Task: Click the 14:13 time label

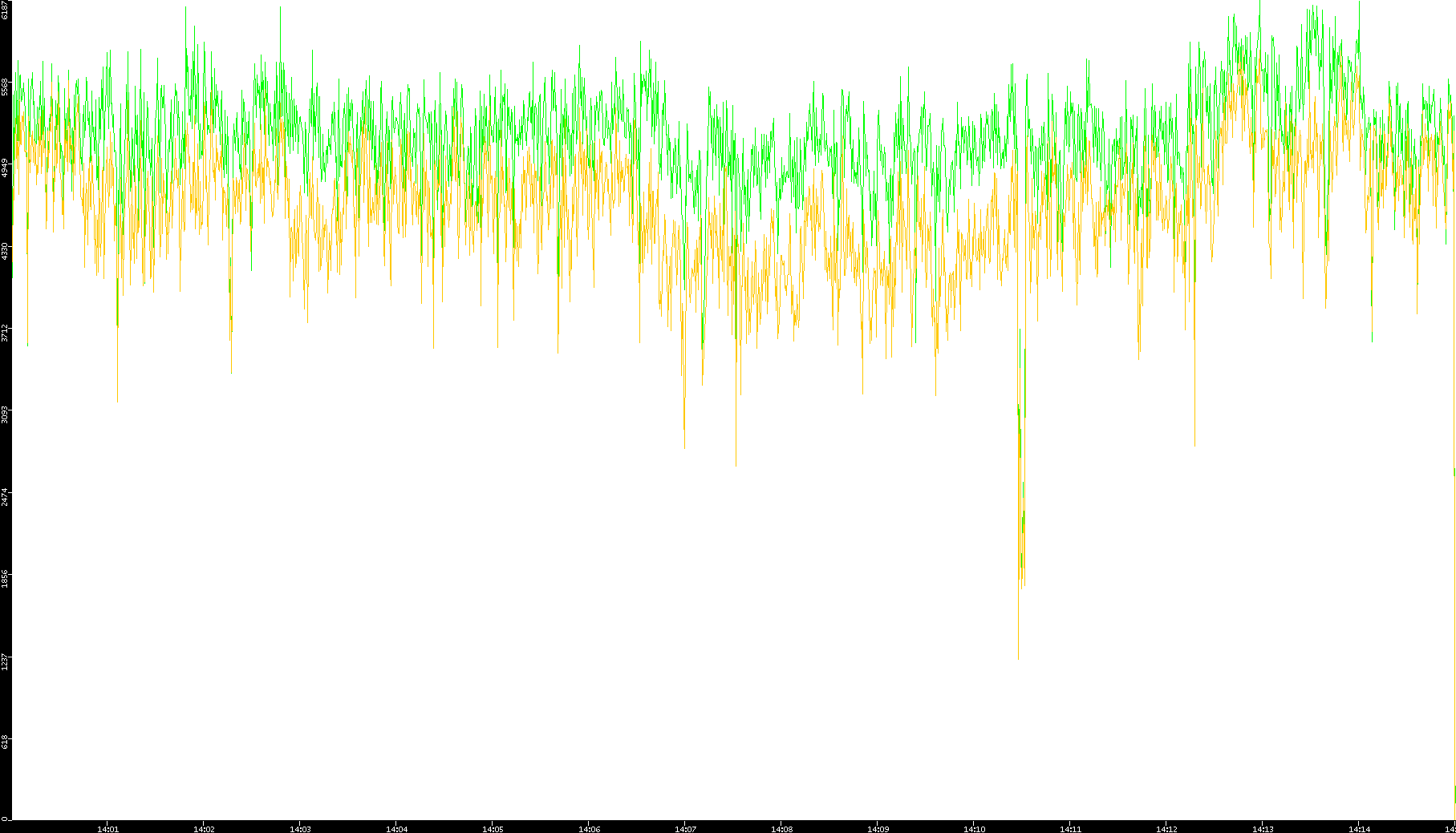Action: click(1263, 828)
